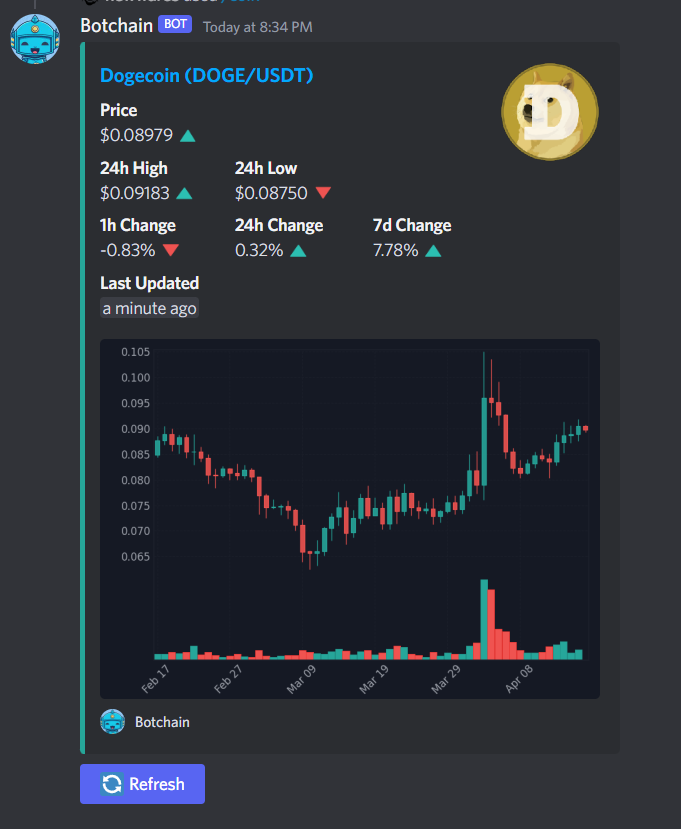The image size is (681, 829).
Task: Click the BOT tag badge
Action: [x=175, y=24]
